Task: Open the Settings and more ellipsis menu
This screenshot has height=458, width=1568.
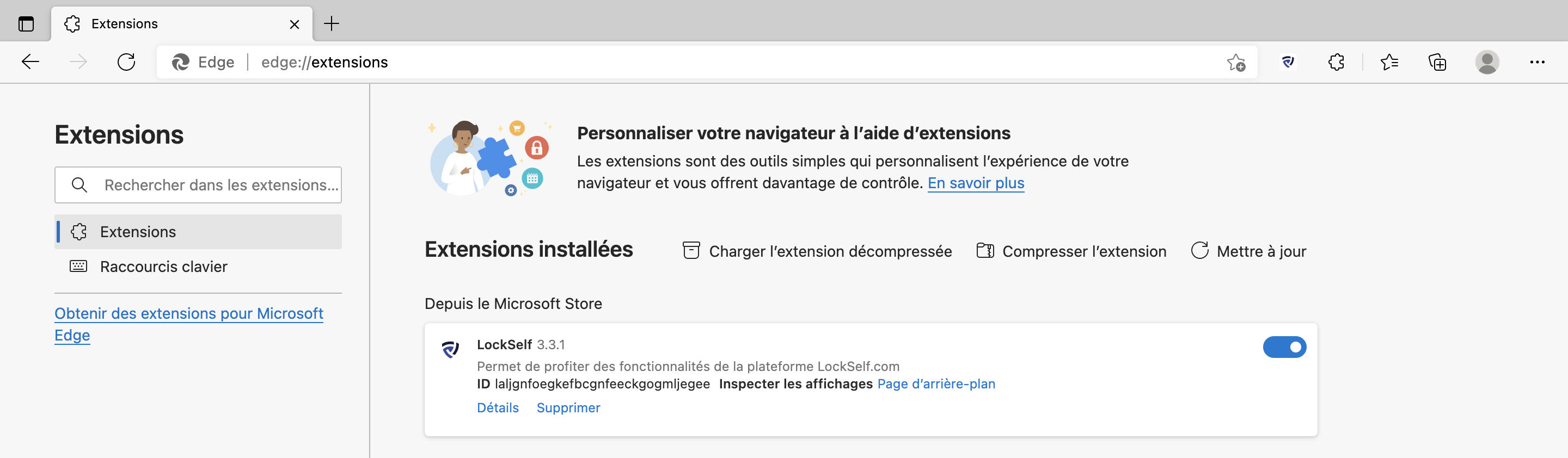Action: 1538,62
